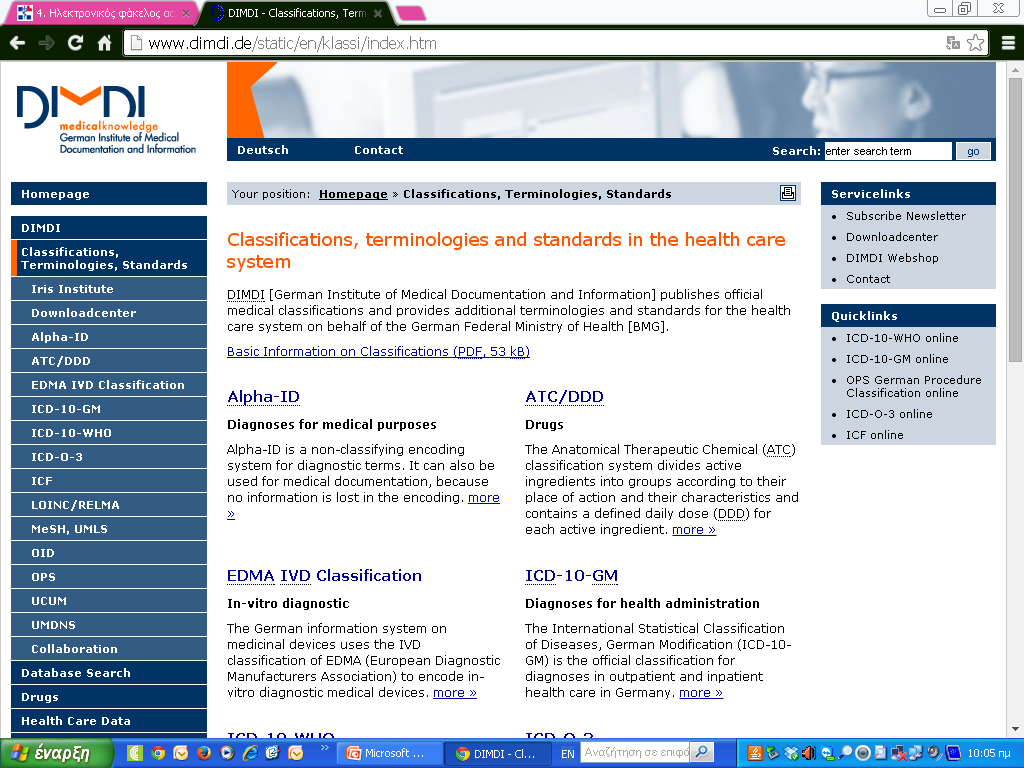This screenshot has height=768, width=1024.
Task: Switch to the first browser tab
Action: click(x=104, y=13)
